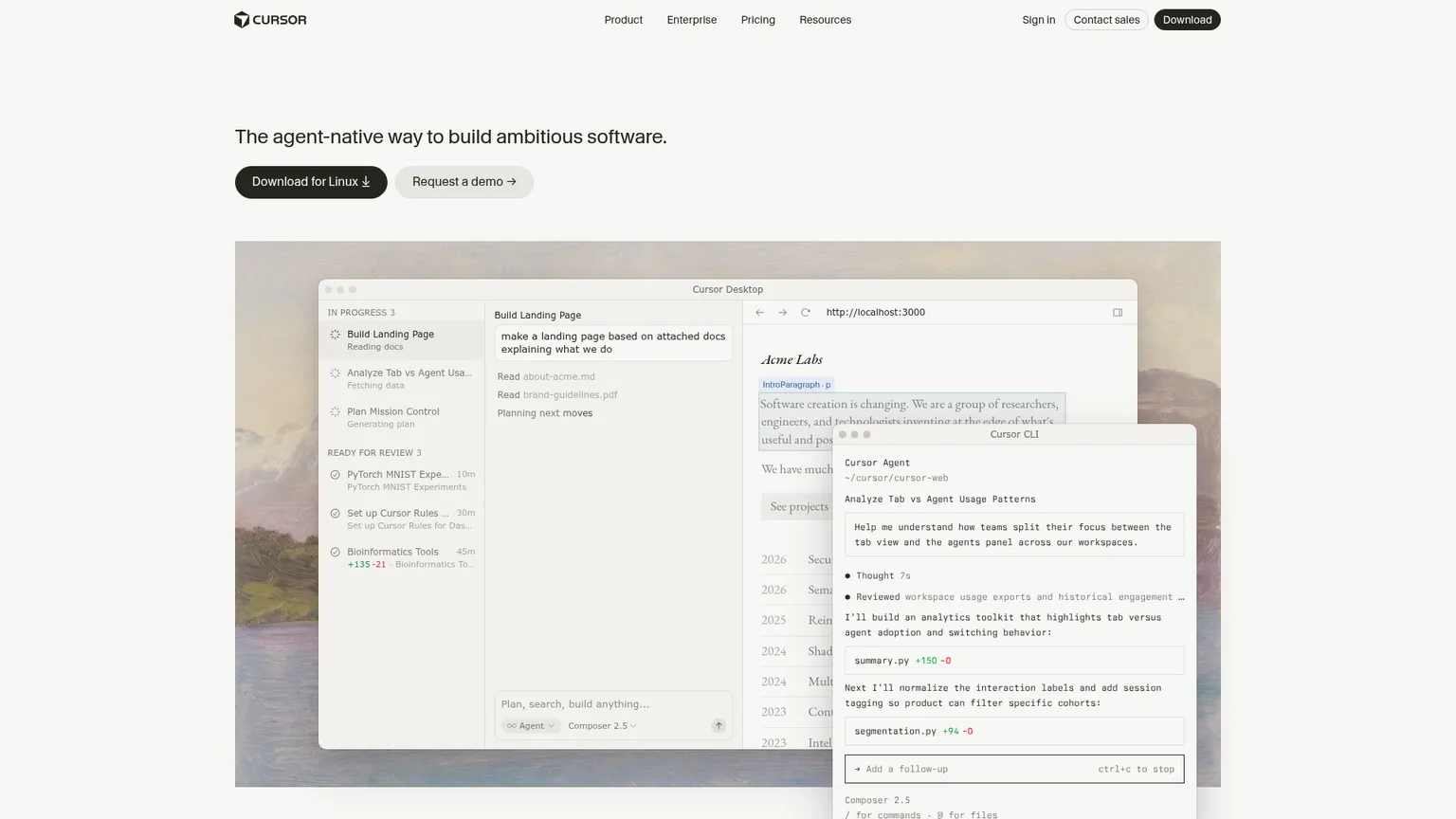The image size is (1456, 819).
Task: Click the Download button in header
Action: (1187, 20)
